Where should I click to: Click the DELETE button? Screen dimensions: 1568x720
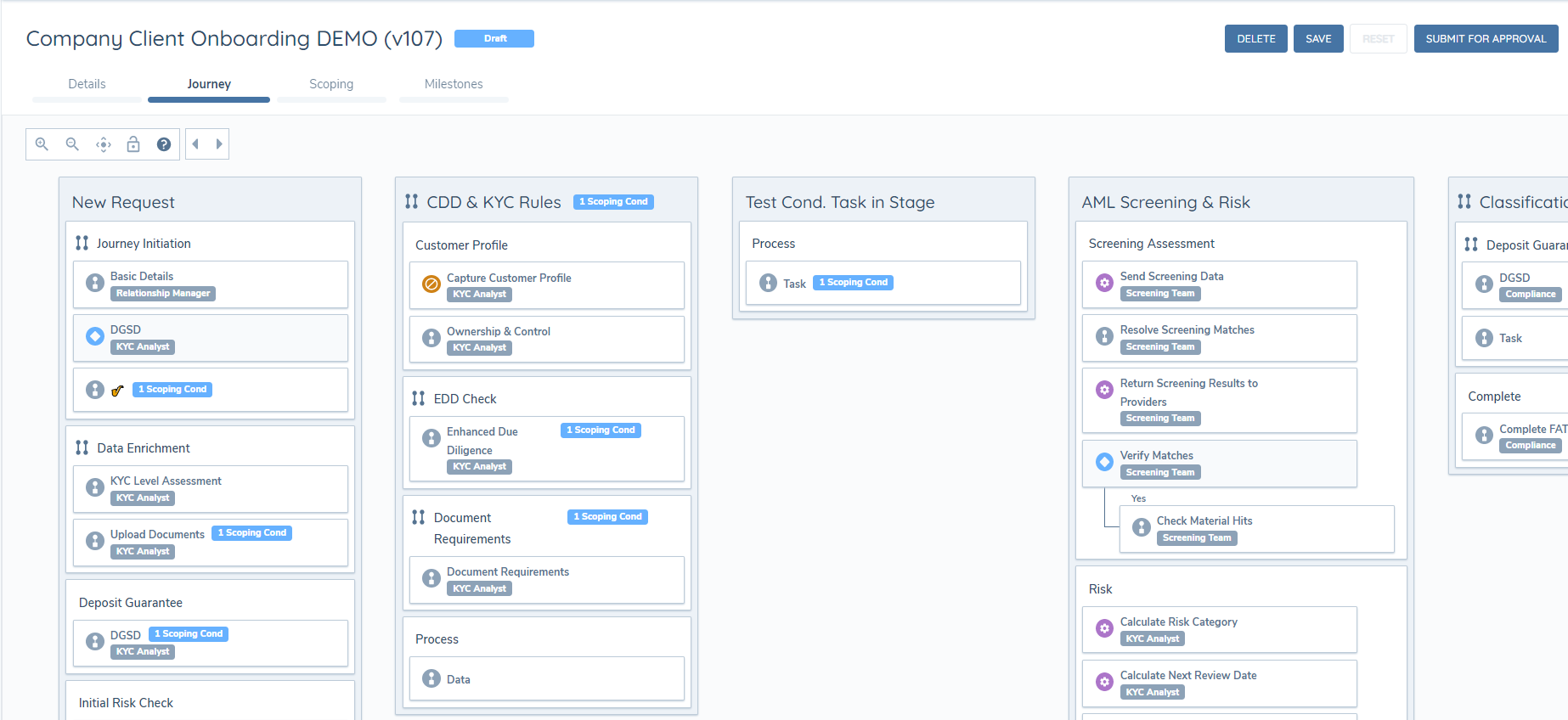click(x=1255, y=39)
